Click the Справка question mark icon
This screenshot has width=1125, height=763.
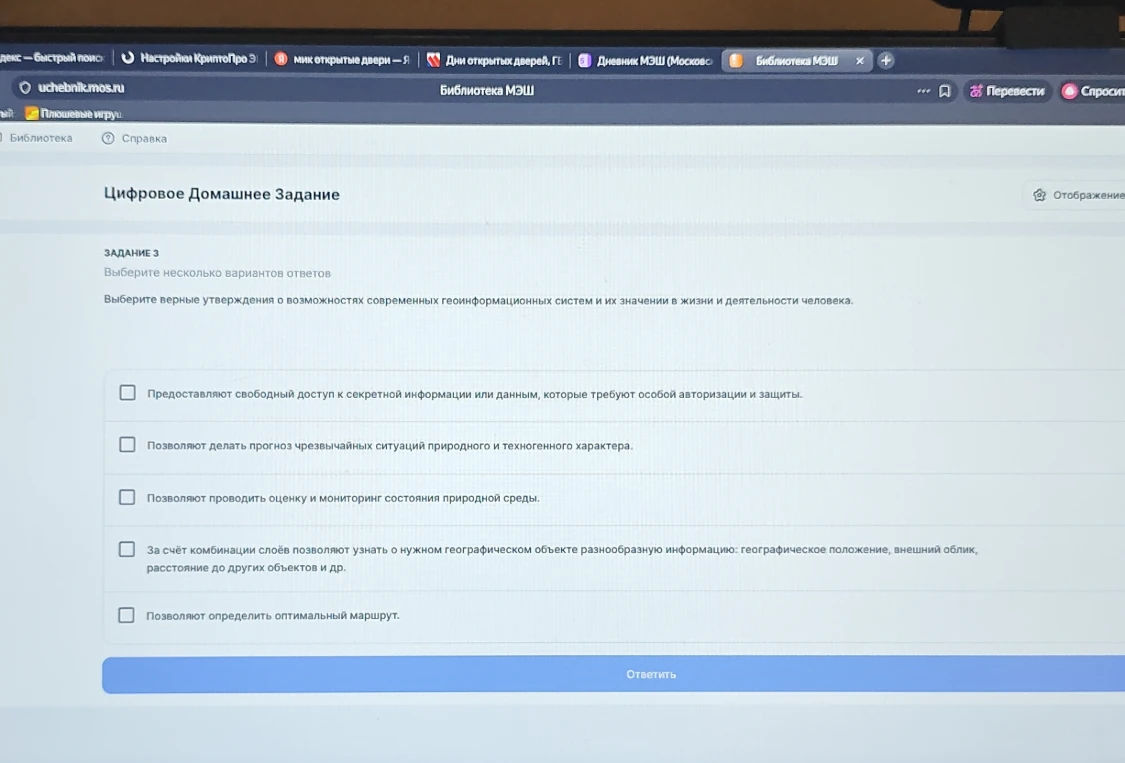108,139
